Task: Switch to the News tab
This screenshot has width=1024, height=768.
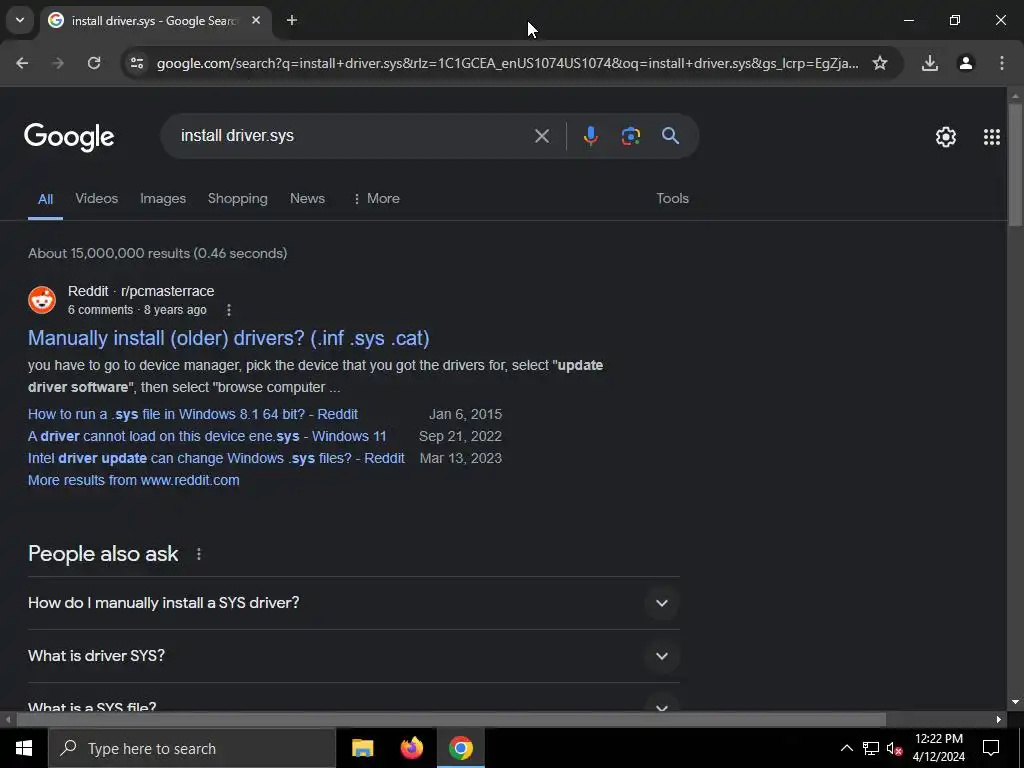Action: [x=307, y=199]
